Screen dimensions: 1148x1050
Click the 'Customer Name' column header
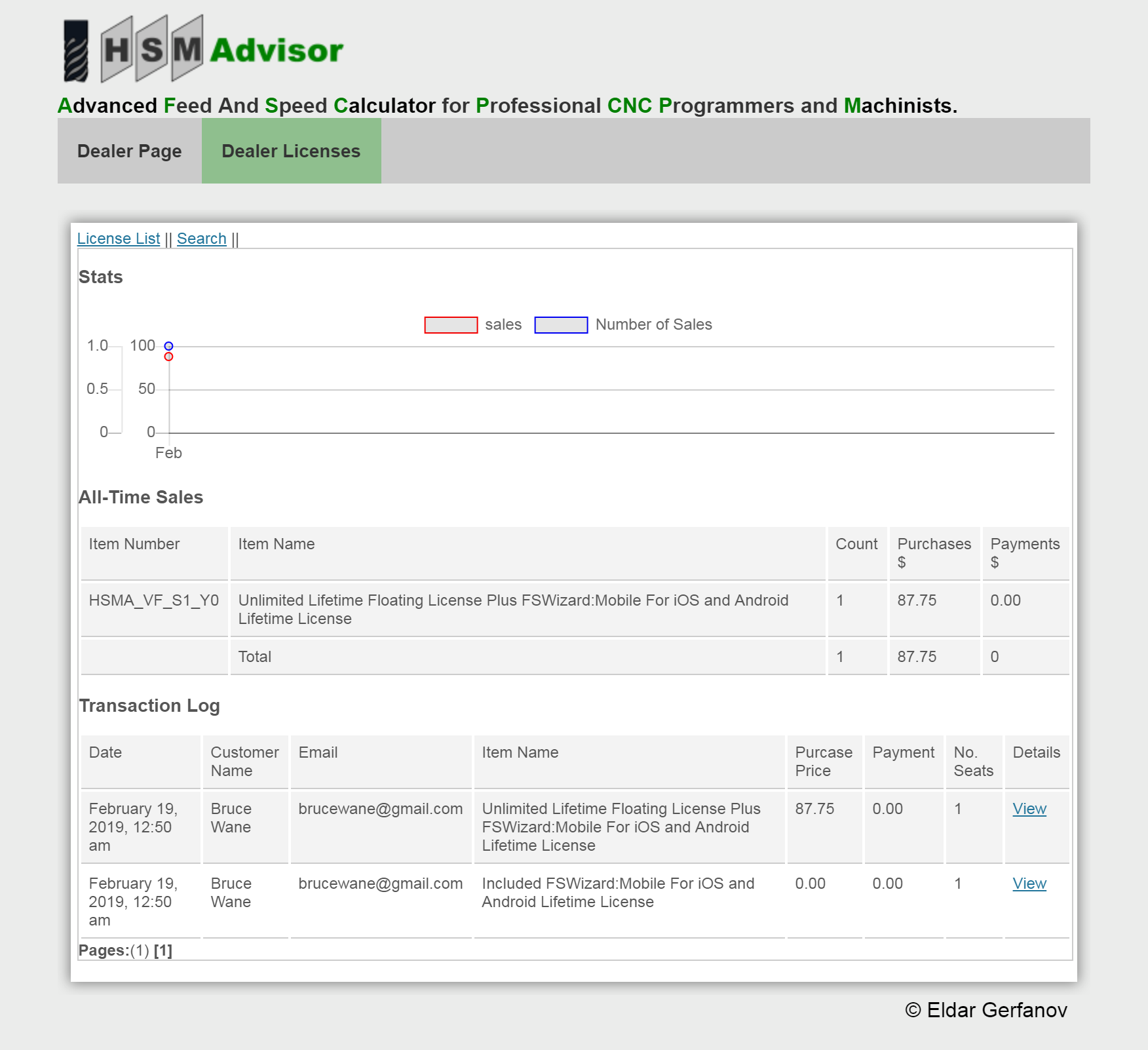(244, 762)
